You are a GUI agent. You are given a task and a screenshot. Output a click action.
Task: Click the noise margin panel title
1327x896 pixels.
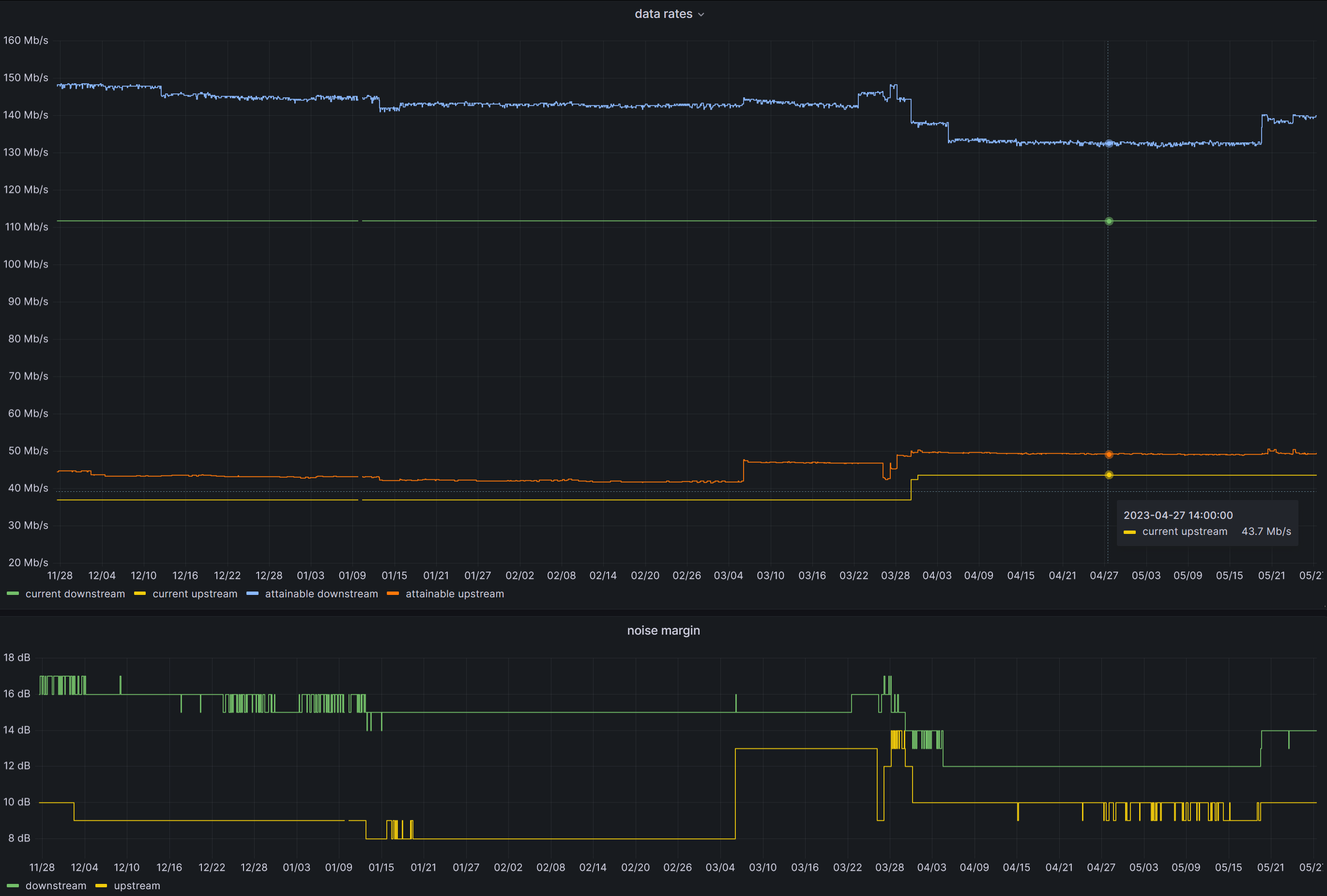click(663, 630)
